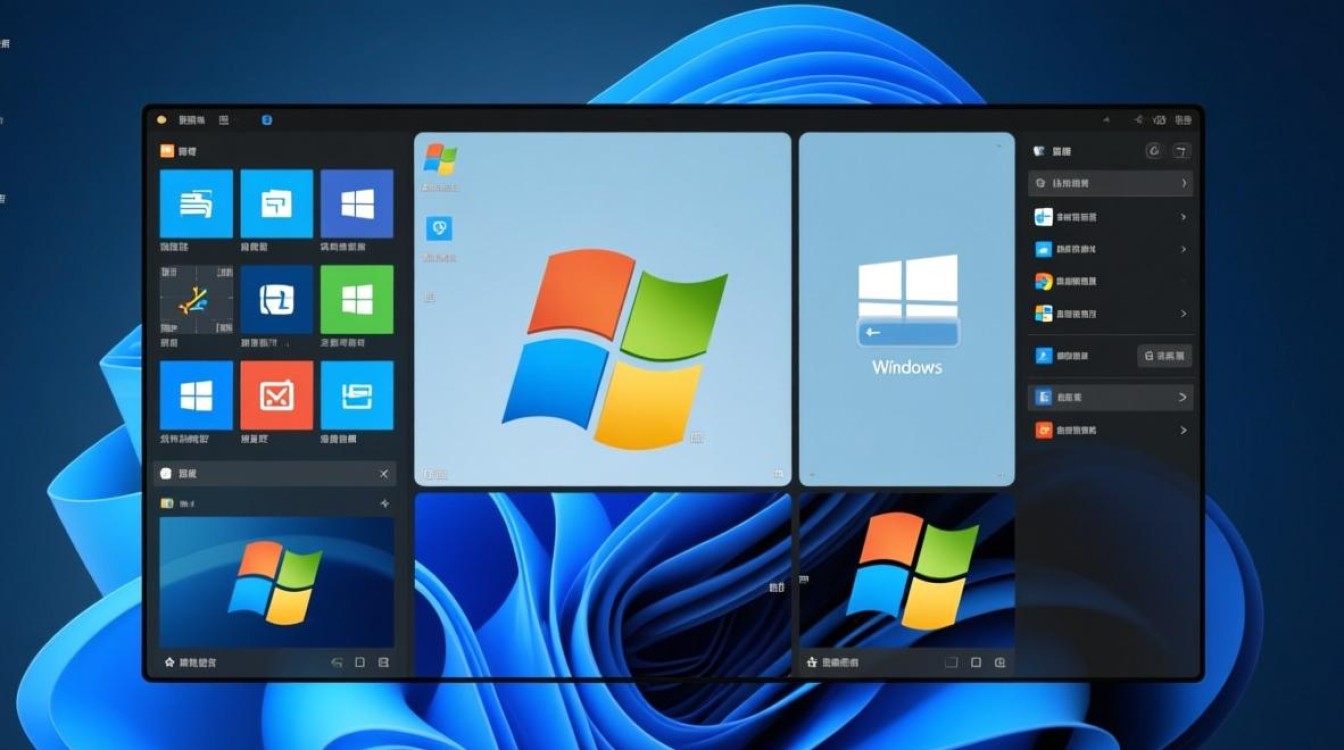
Task: Select the magnifier icon under the bottom-right preview
Action: (x=1000, y=662)
